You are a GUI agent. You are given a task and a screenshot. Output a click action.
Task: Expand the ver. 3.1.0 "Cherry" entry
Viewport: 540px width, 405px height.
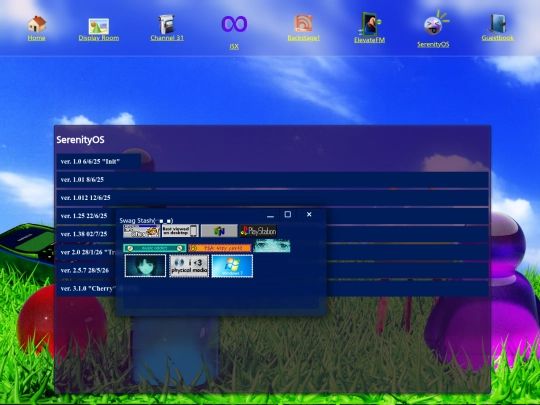[86, 289]
